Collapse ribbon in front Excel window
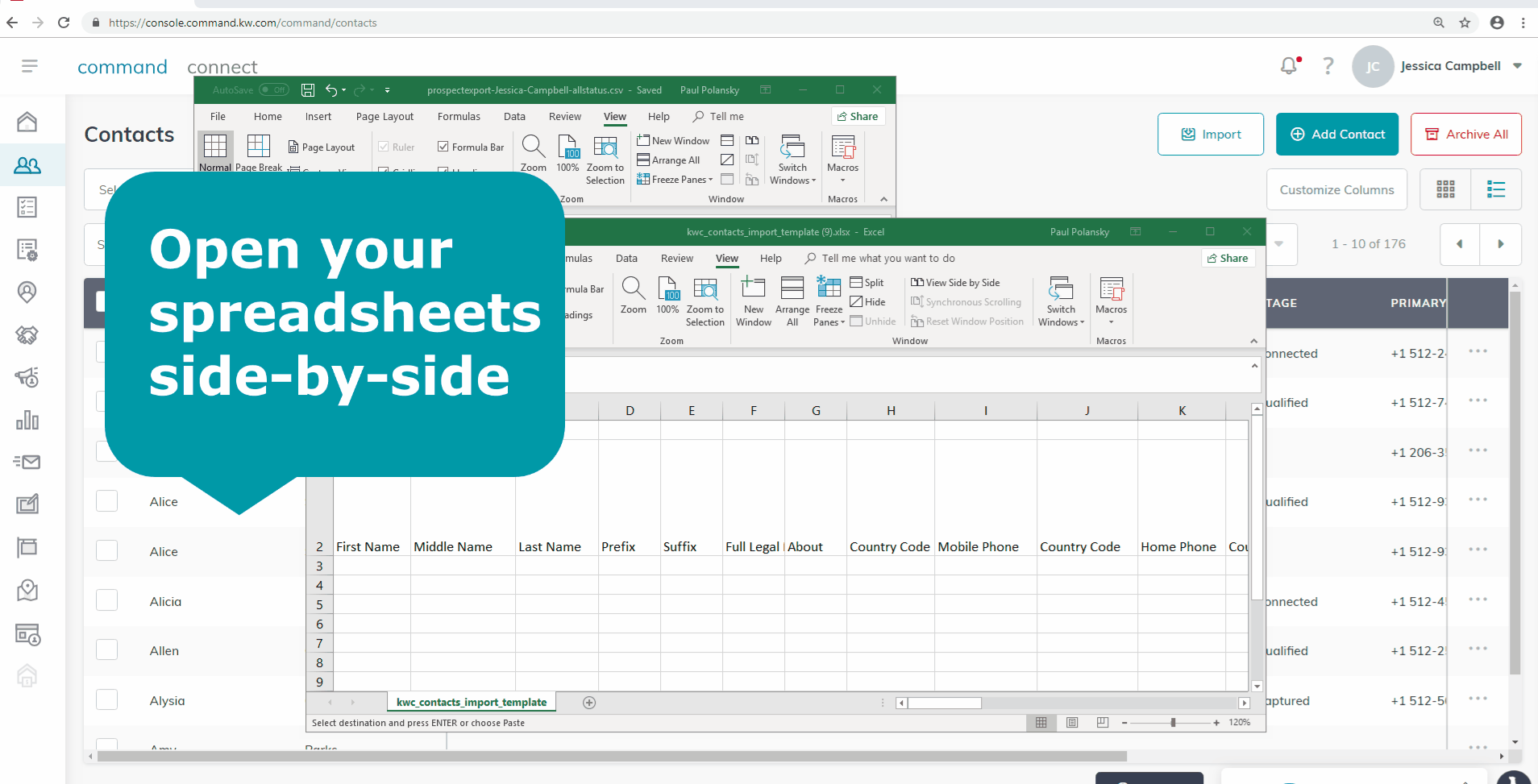The image size is (1538, 784). [1253, 341]
